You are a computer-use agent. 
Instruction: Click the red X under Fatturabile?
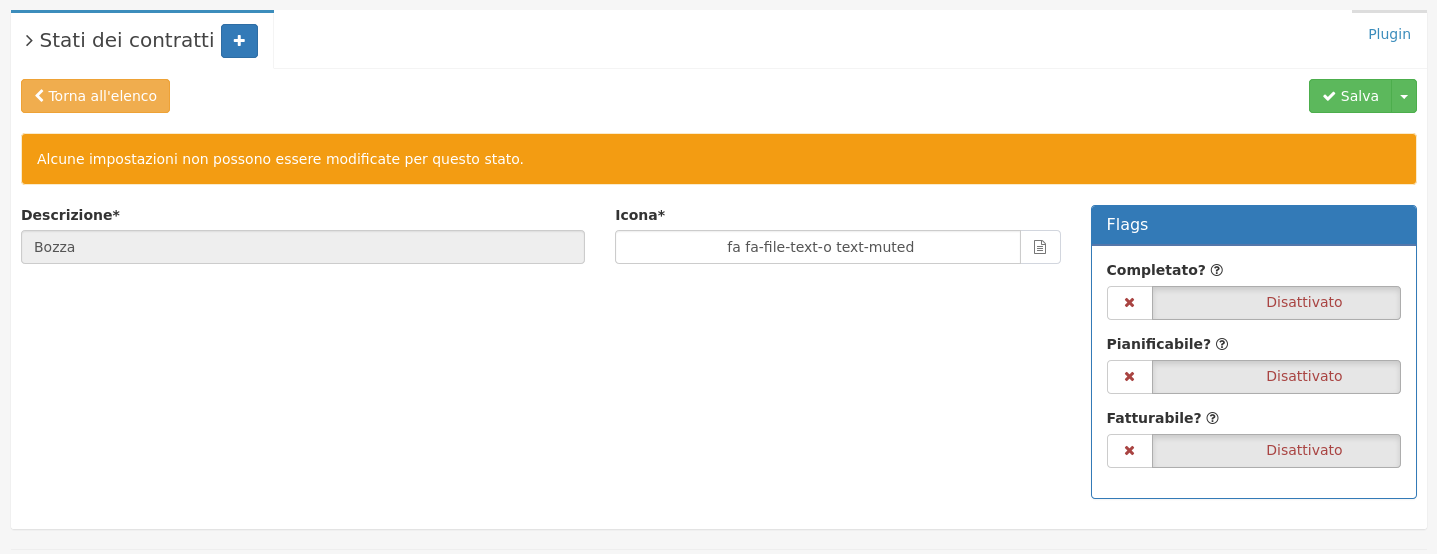point(1130,451)
